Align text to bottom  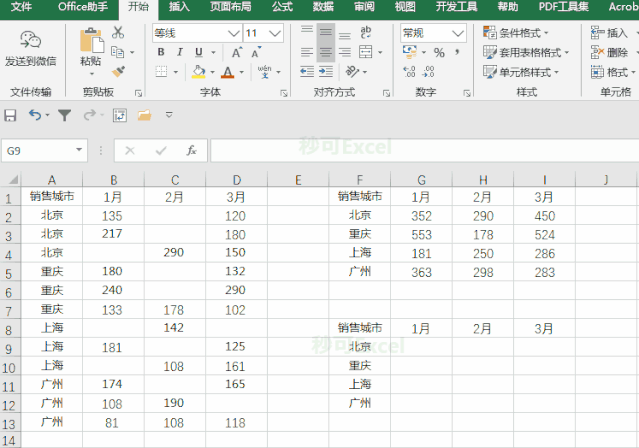(345, 35)
